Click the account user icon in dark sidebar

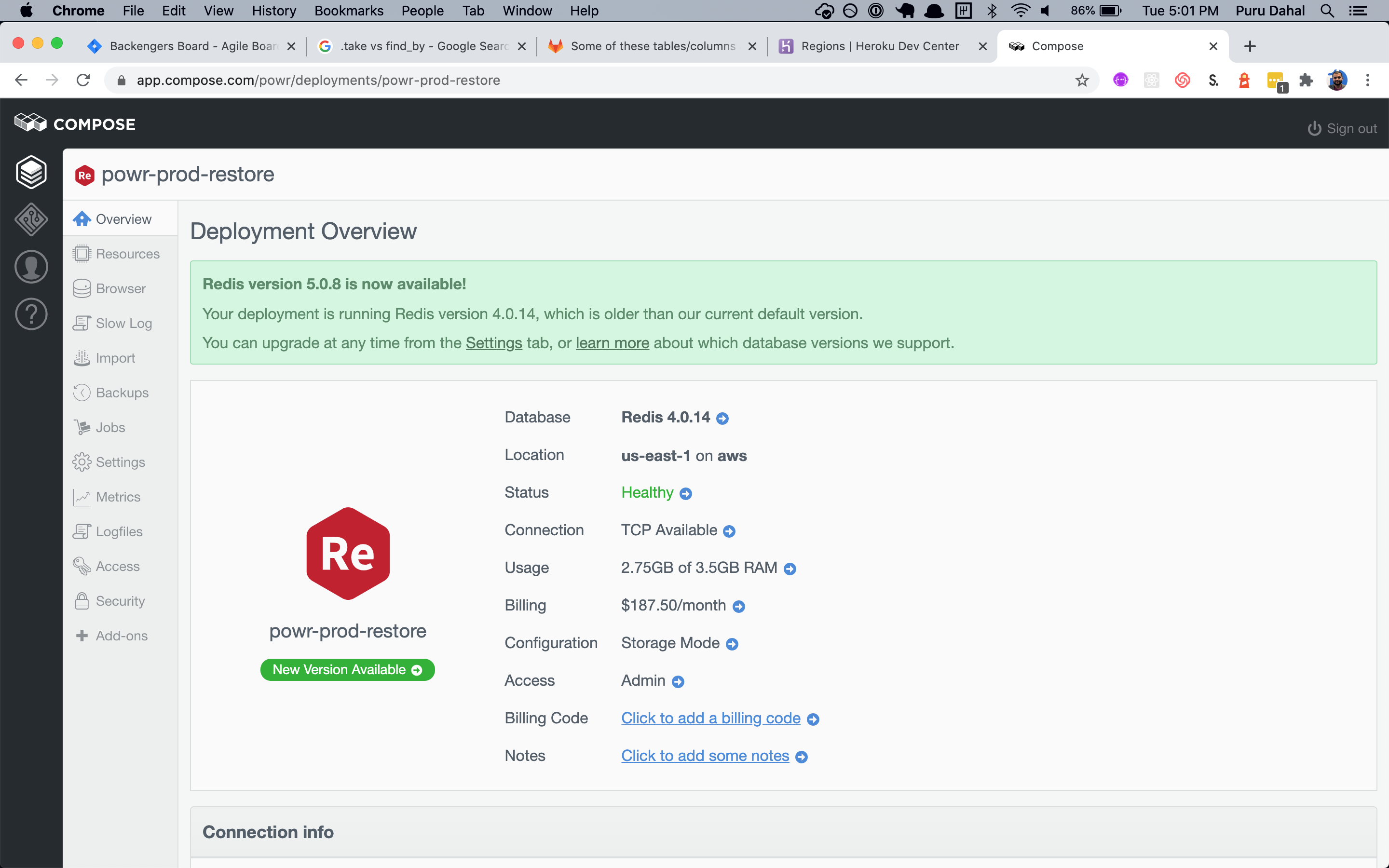tap(31, 266)
